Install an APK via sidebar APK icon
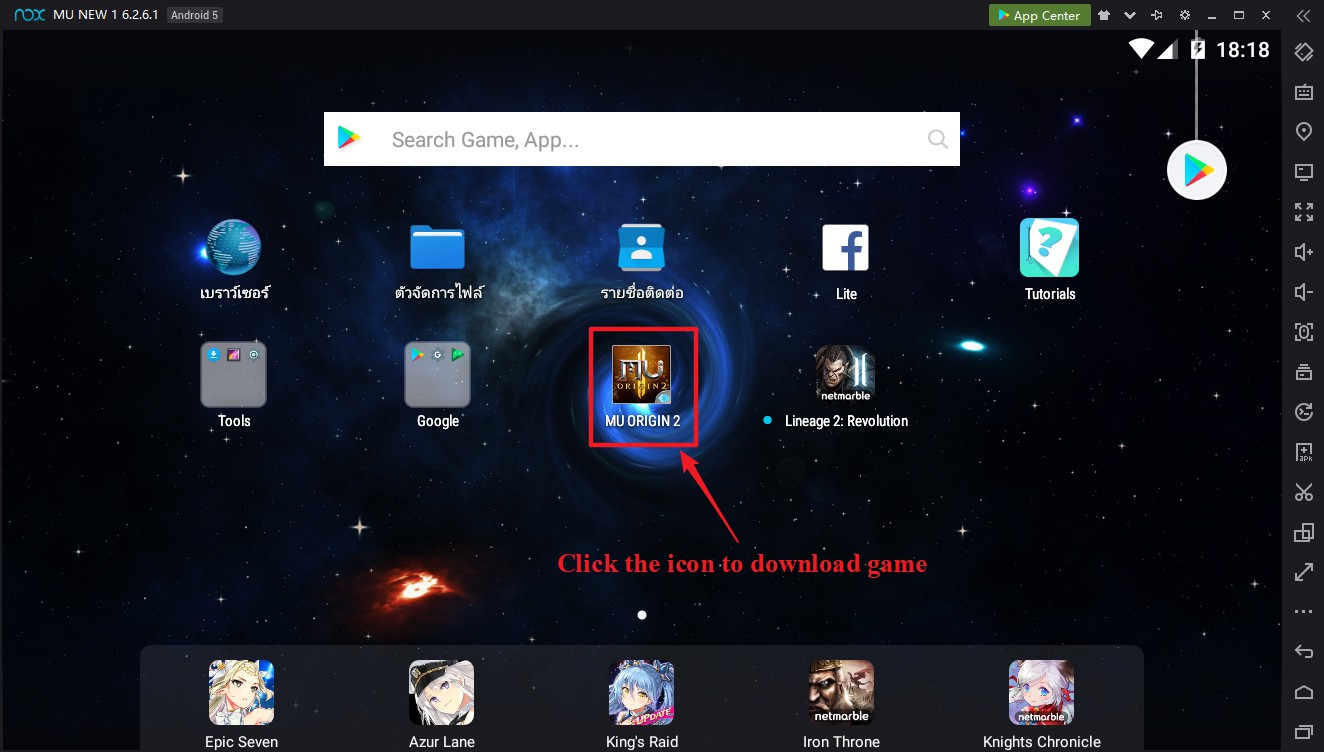The height and width of the screenshot is (752, 1324). coord(1303,452)
